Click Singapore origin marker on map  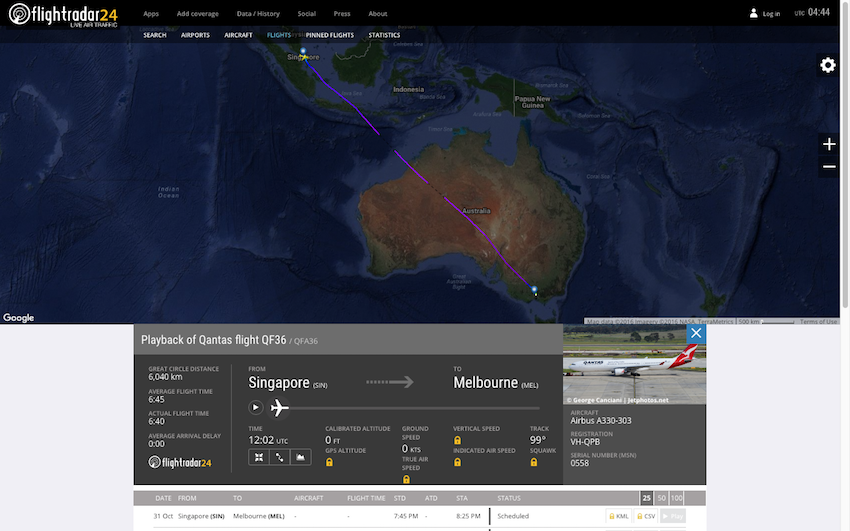(x=303, y=51)
